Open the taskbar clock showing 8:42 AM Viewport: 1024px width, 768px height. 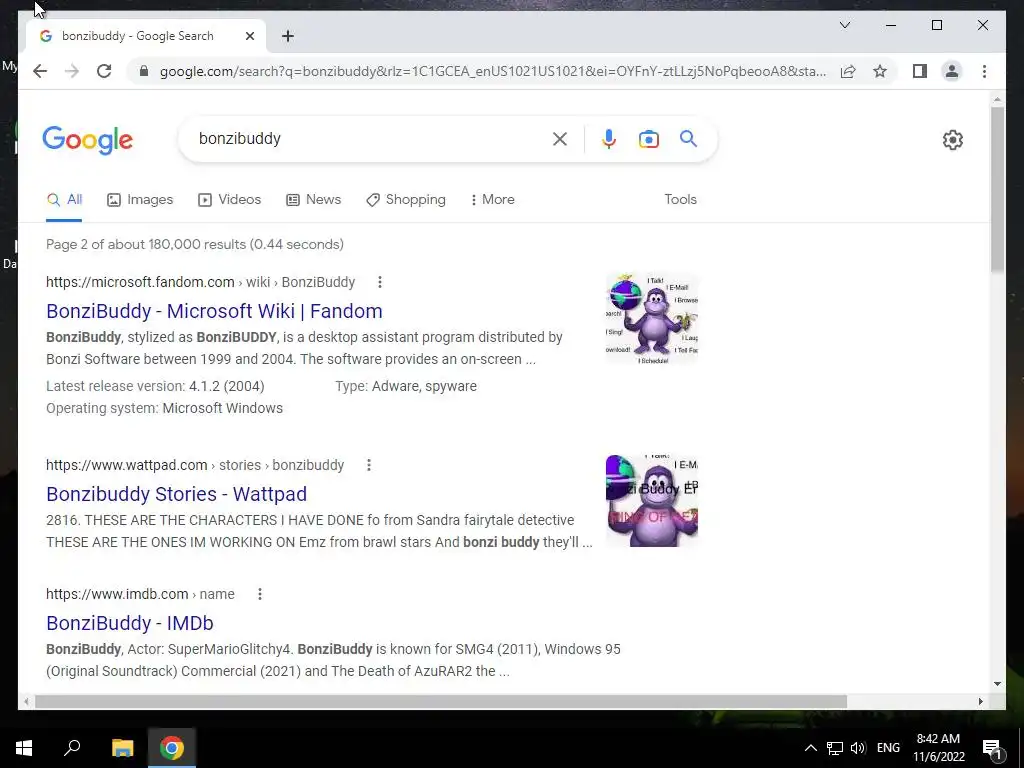938,748
